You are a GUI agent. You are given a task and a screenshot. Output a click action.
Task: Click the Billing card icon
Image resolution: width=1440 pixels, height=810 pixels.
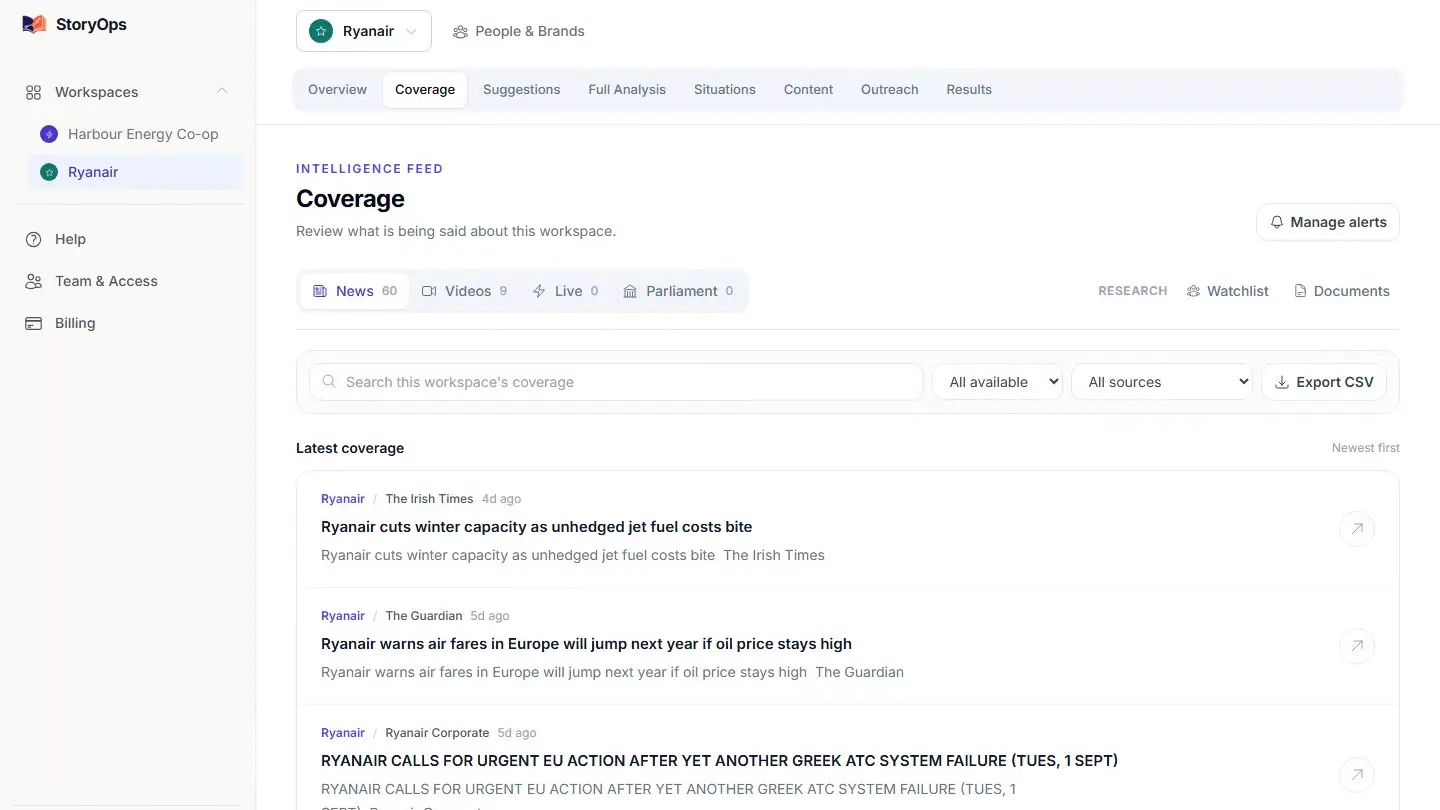pyautogui.click(x=33, y=323)
